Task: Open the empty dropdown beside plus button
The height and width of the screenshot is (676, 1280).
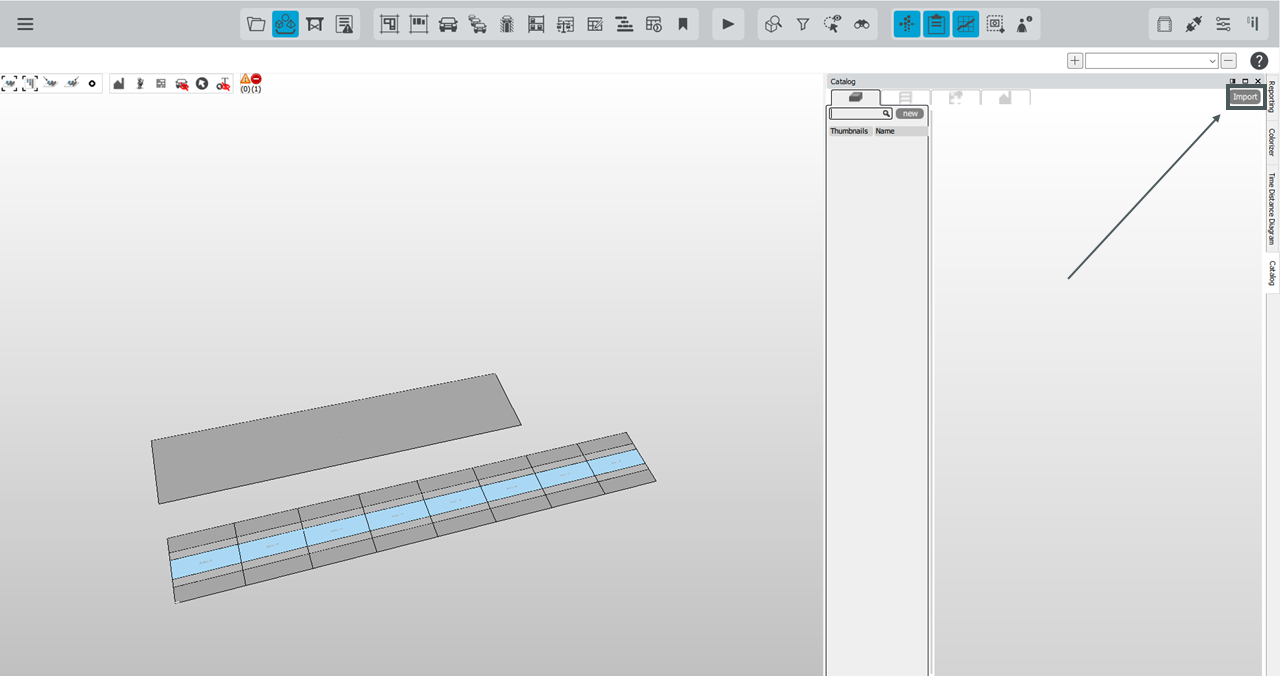Action: pos(1151,61)
